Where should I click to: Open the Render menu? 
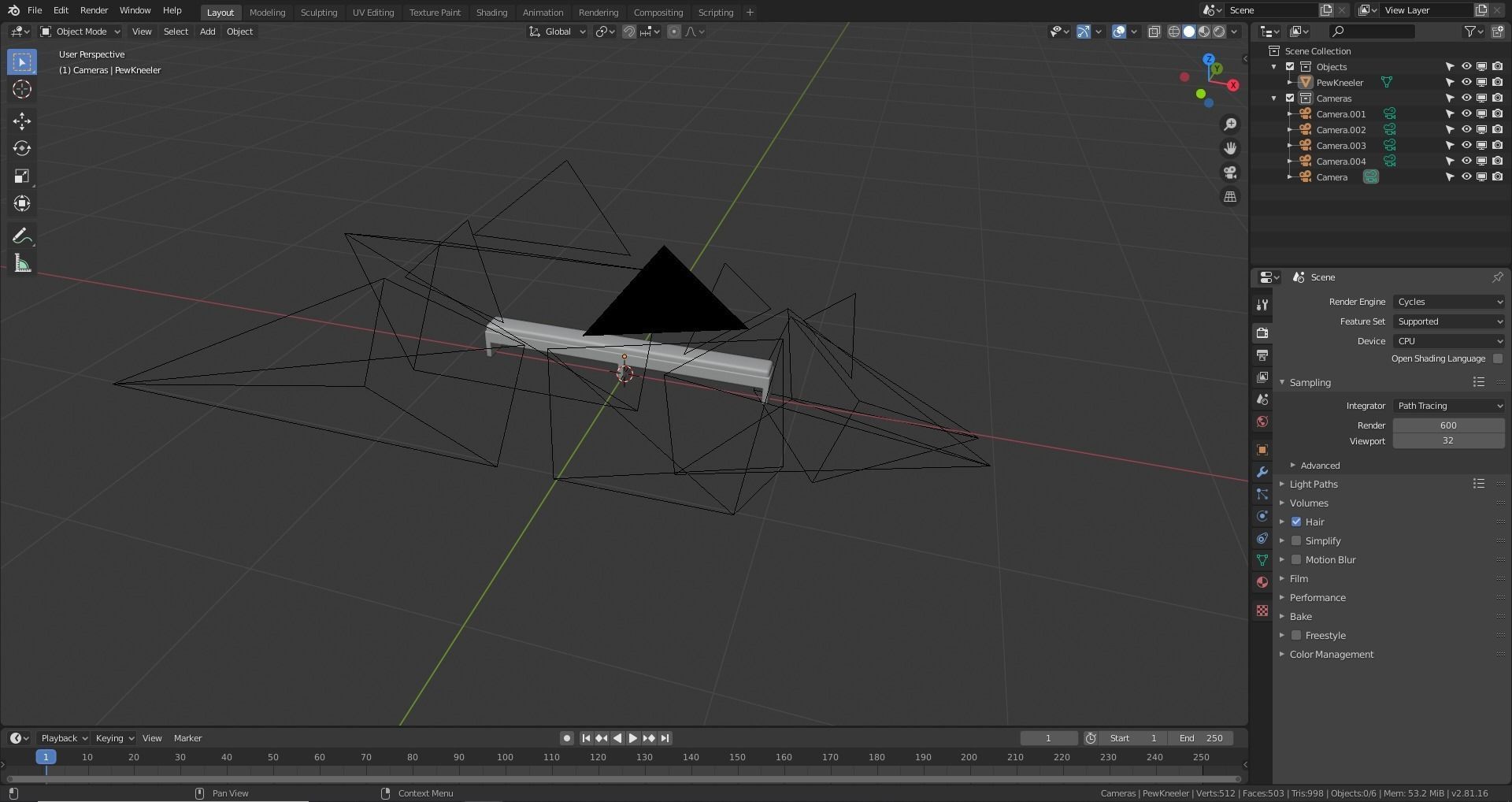point(94,11)
